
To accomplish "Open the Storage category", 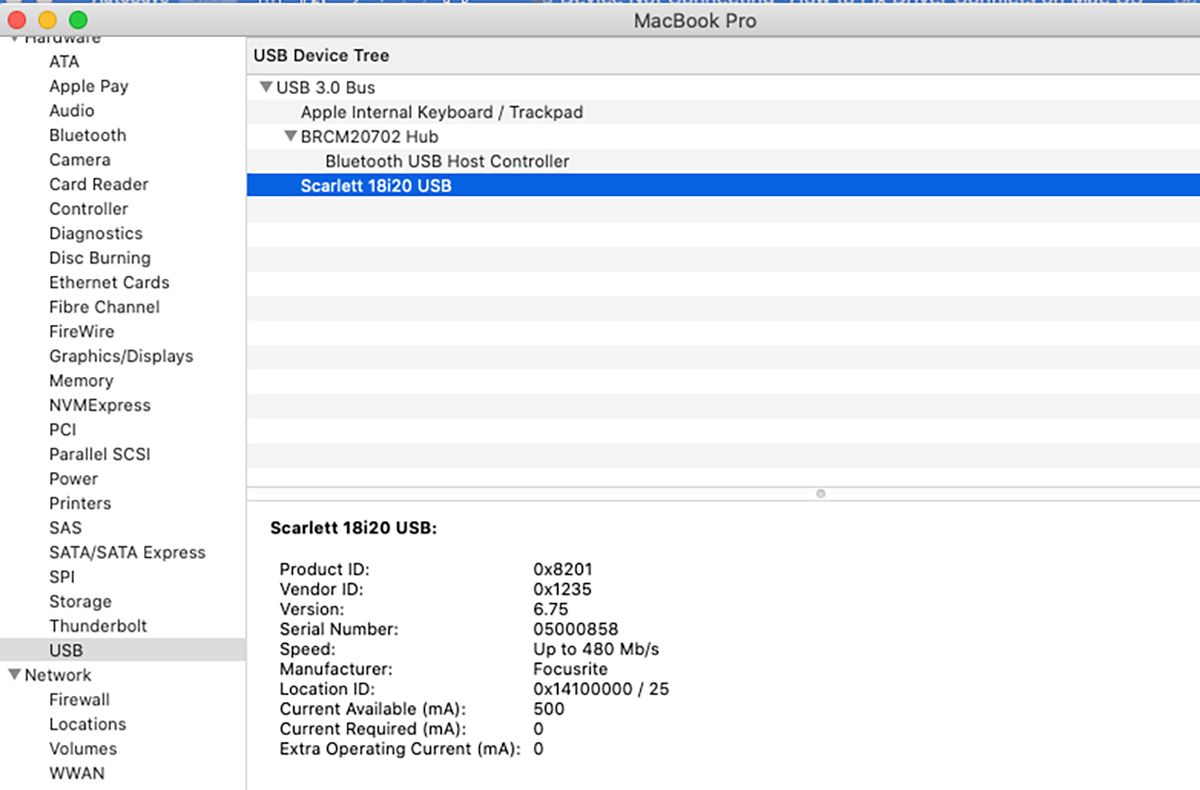I will coord(80,601).
